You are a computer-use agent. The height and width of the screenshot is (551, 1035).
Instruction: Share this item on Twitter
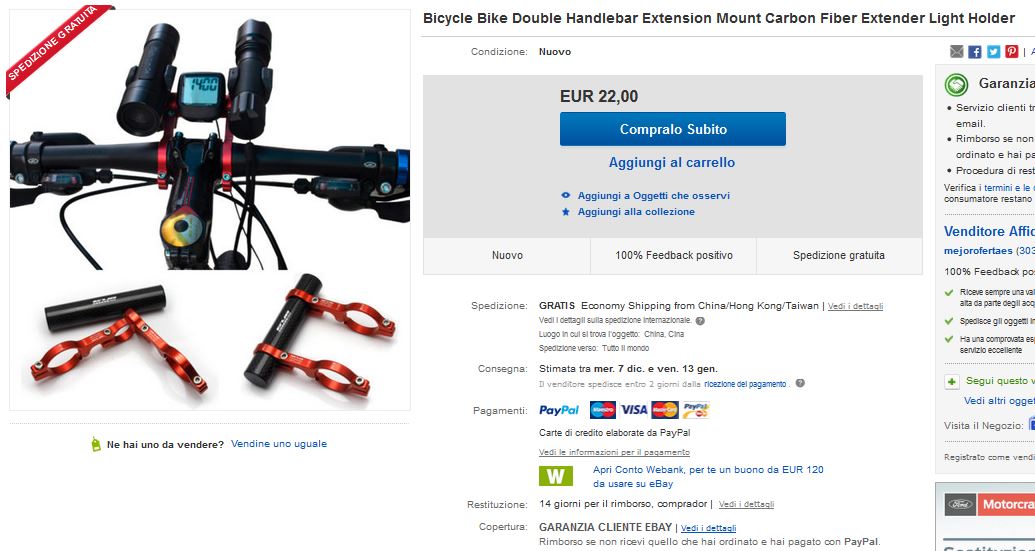pos(993,51)
